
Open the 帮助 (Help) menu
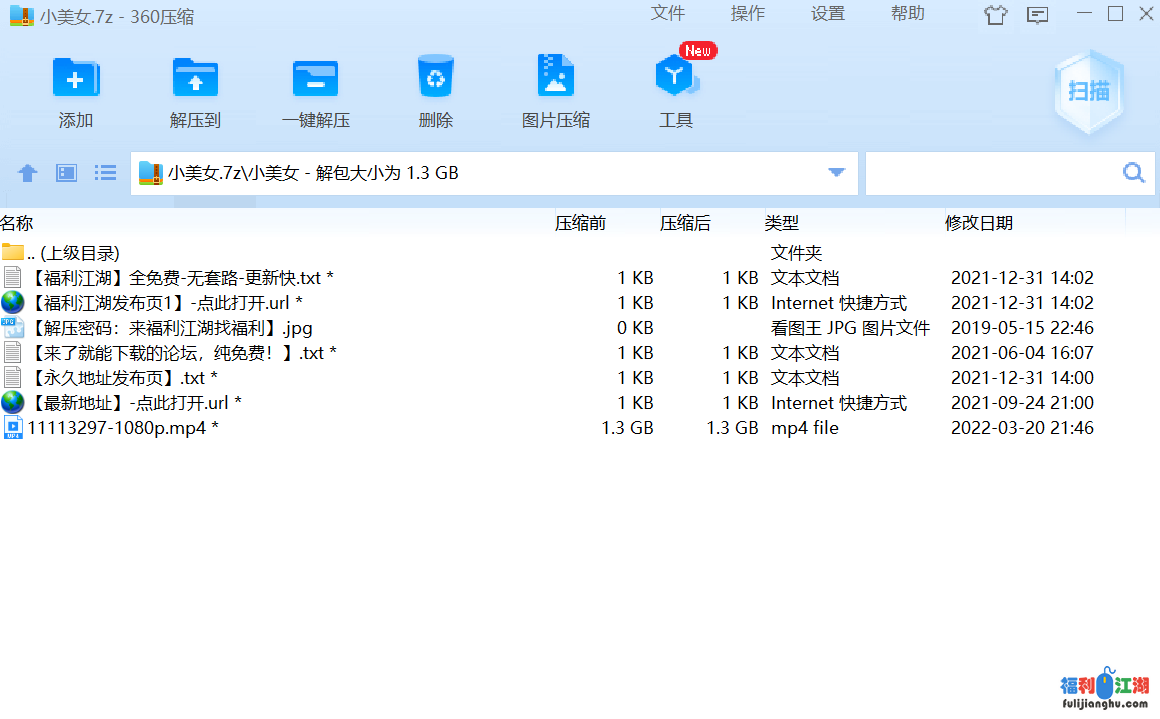(907, 14)
